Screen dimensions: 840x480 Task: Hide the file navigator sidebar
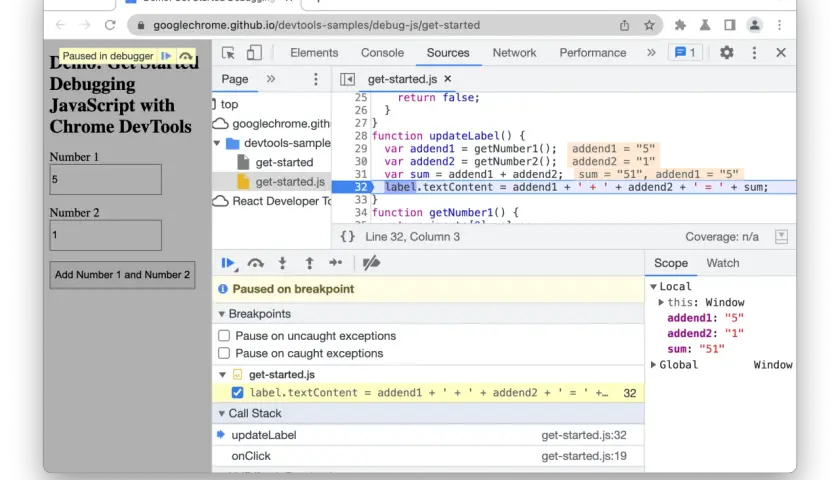347,79
